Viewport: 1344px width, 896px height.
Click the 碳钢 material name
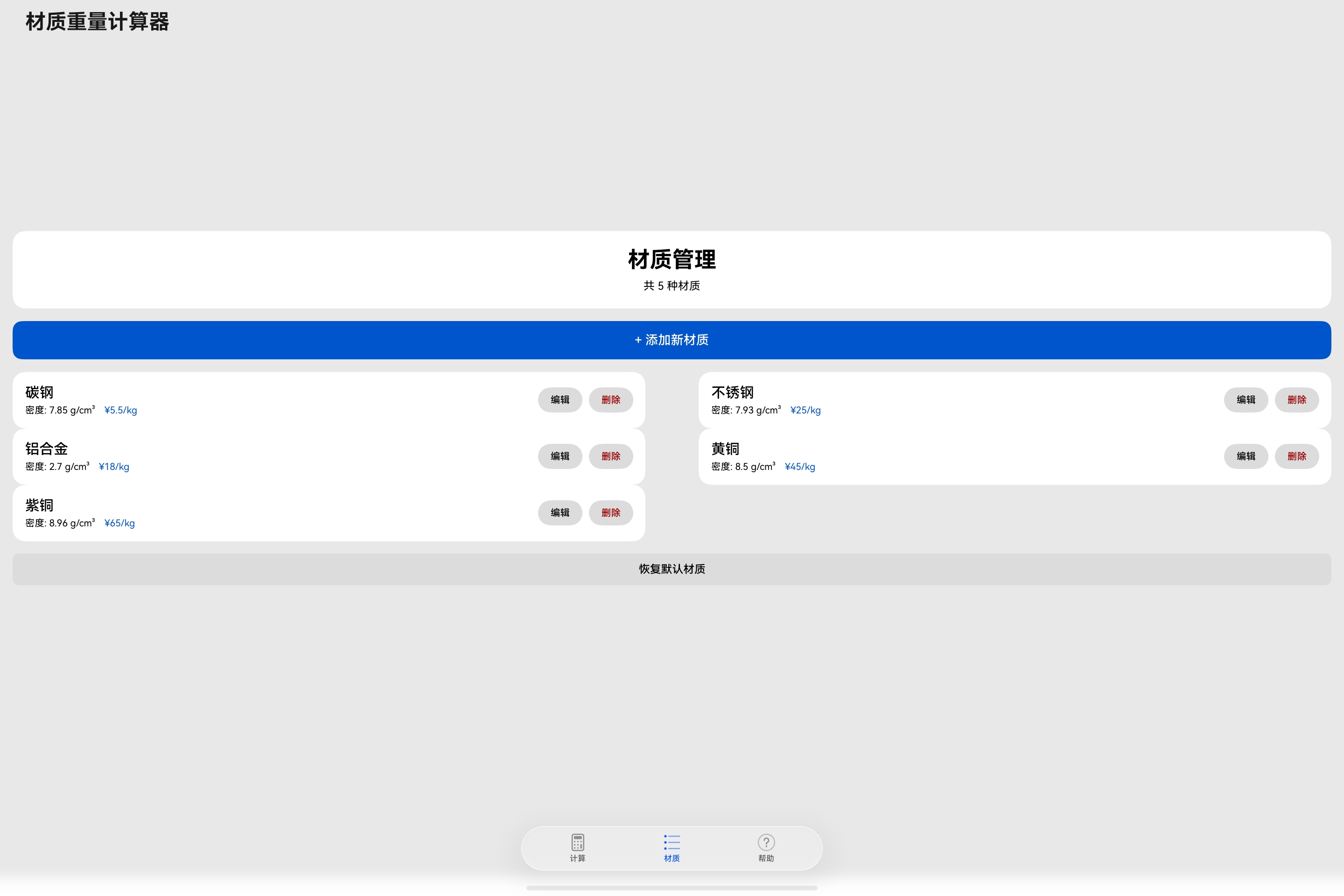click(x=39, y=392)
